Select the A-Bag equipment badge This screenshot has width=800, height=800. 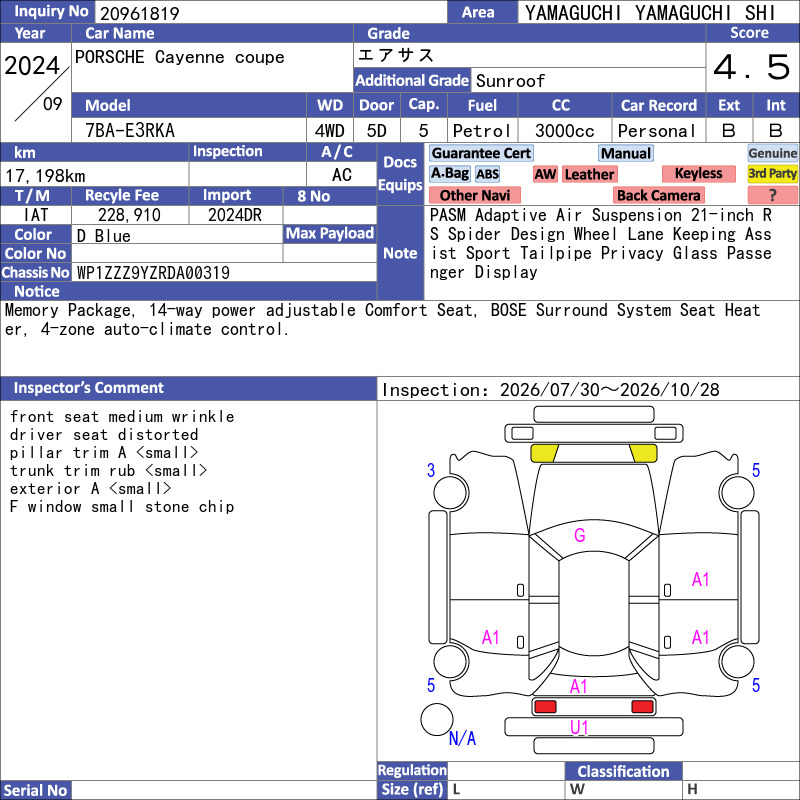pyautogui.click(x=449, y=174)
